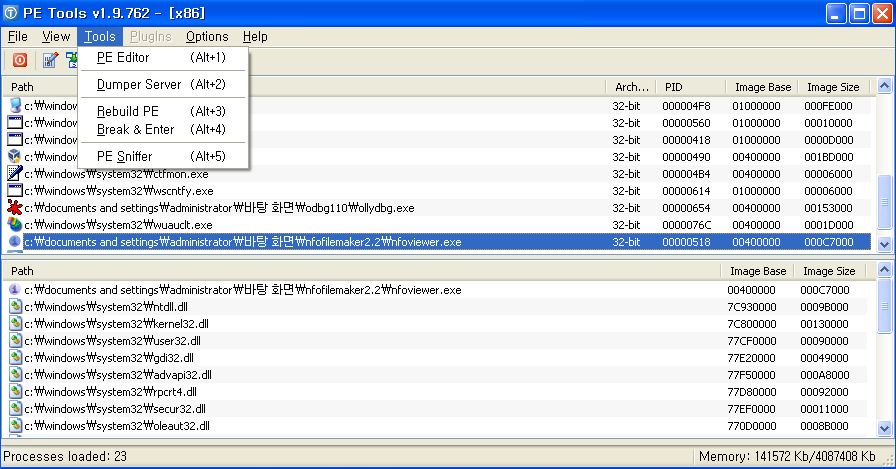Click process list scrollbar up arrow

coord(884,86)
